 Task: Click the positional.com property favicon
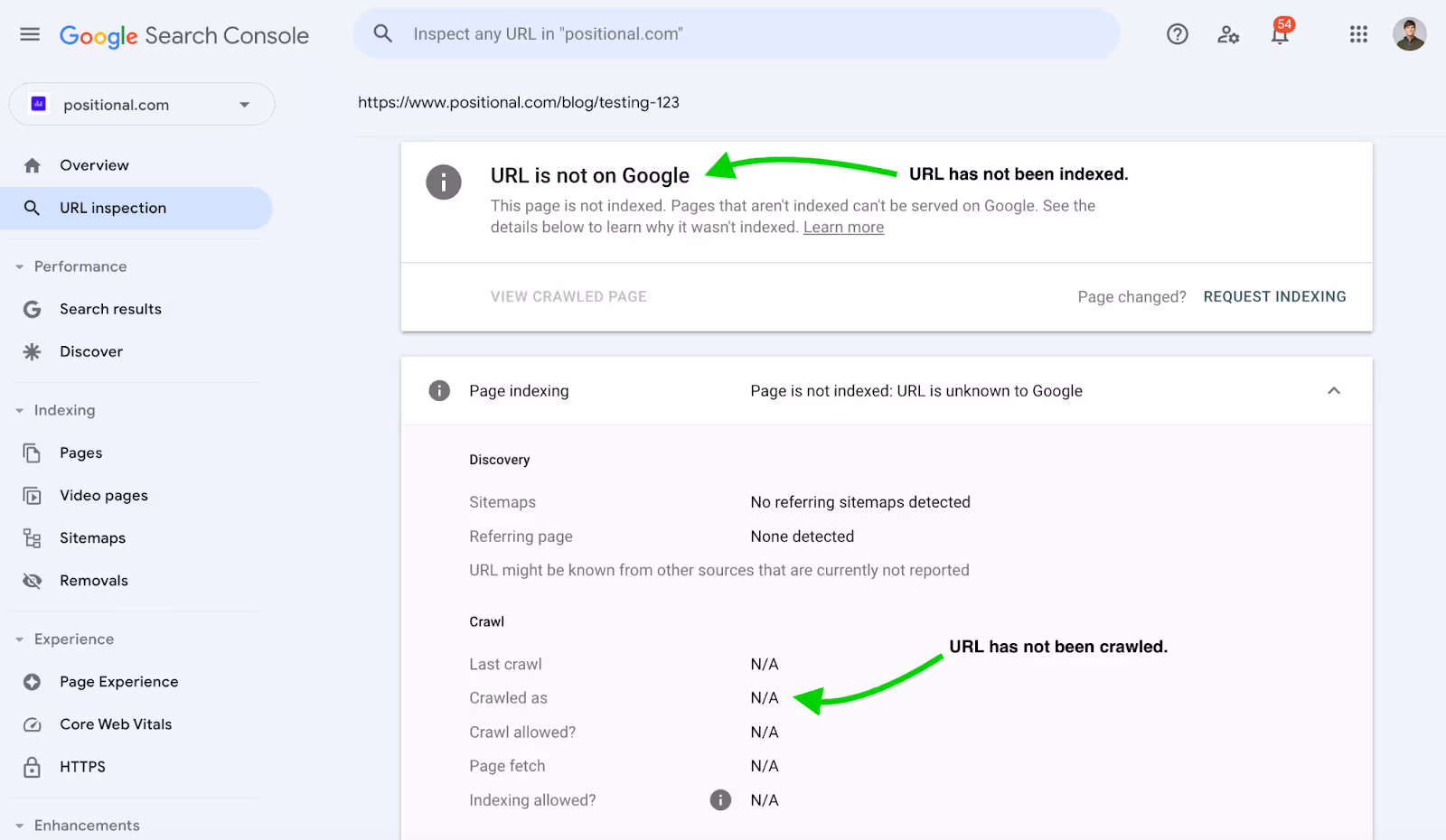click(39, 104)
